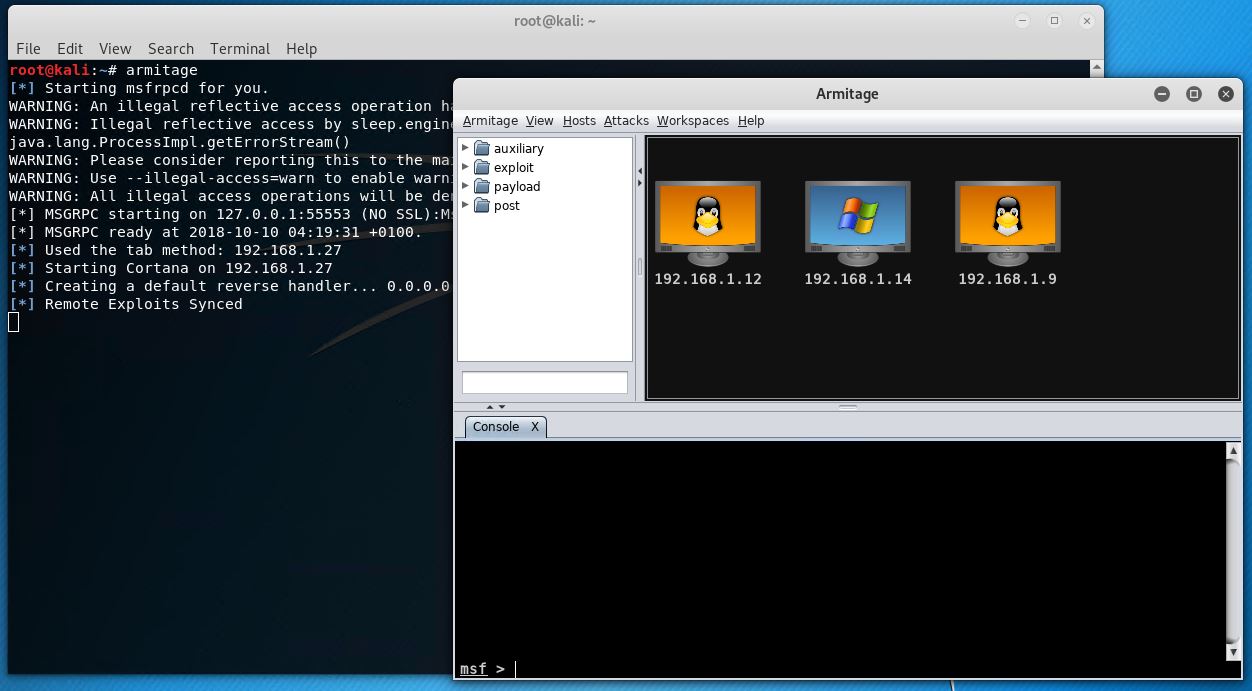Click the module panel divider arrows

(x=640, y=177)
